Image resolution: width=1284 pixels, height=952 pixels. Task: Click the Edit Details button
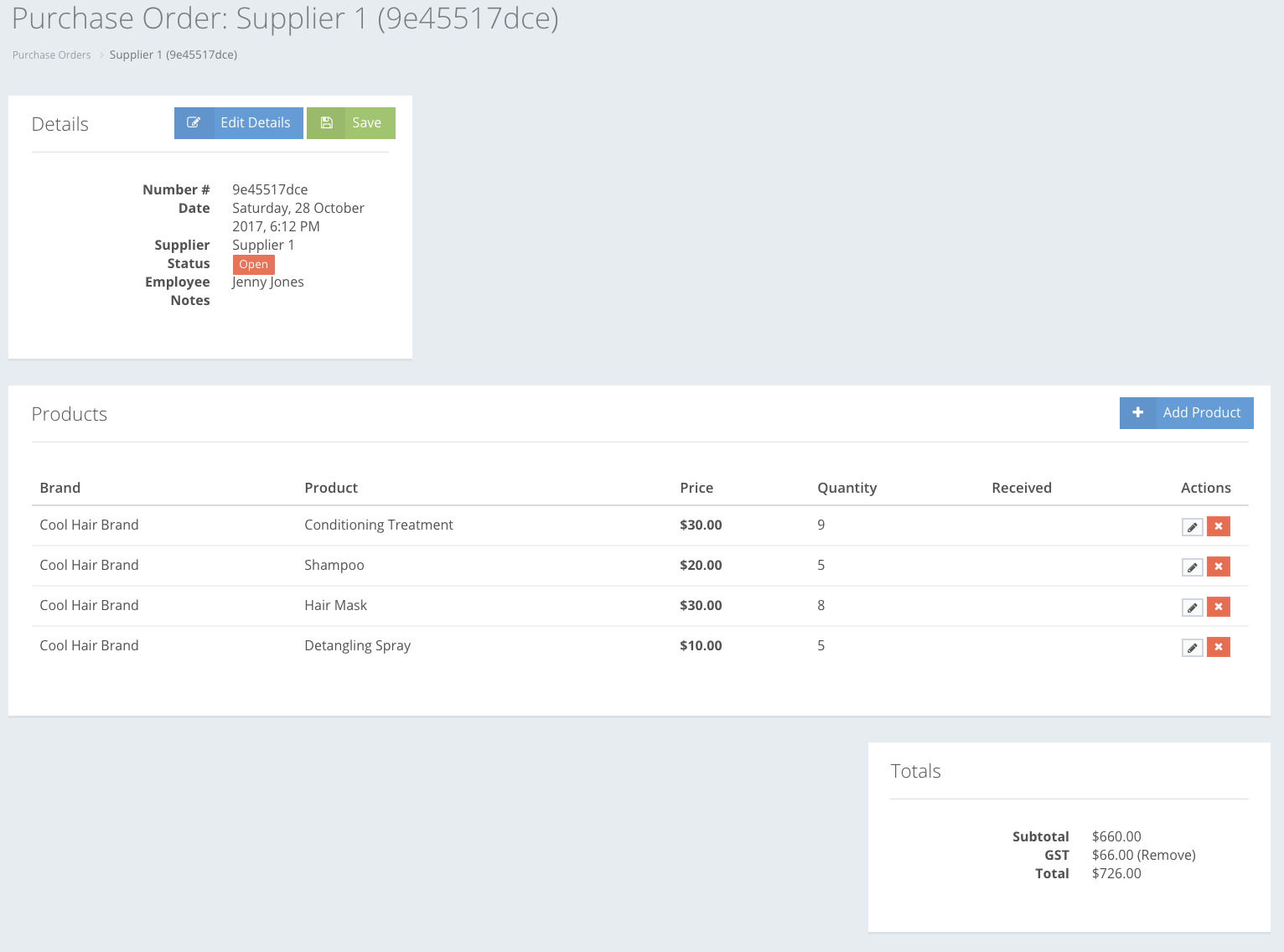click(239, 123)
